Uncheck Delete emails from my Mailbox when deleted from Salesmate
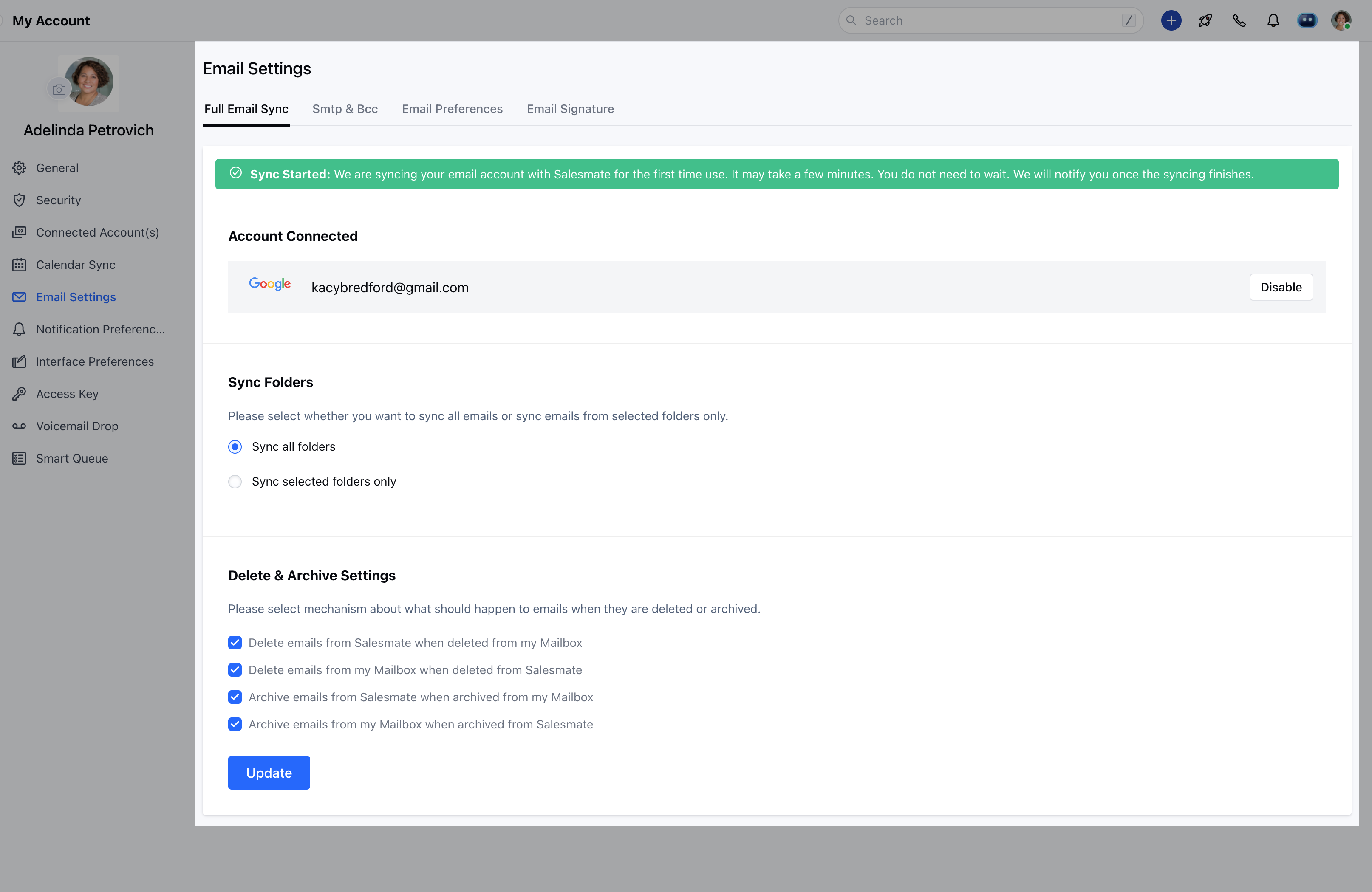1372x892 pixels. tap(235, 669)
